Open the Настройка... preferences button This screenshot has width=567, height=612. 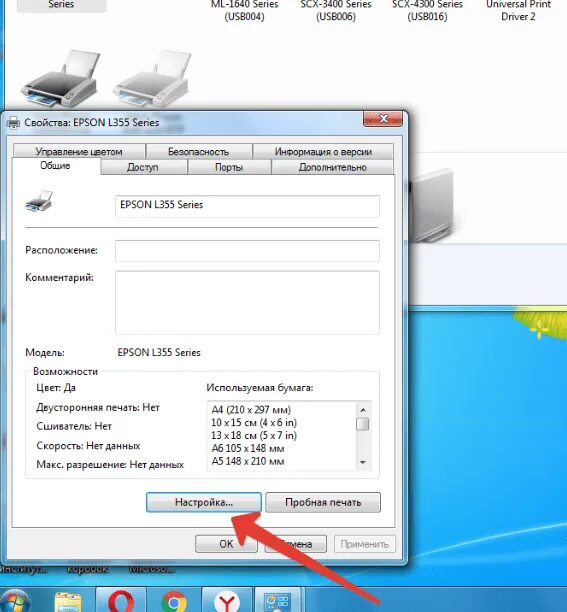pos(203,502)
